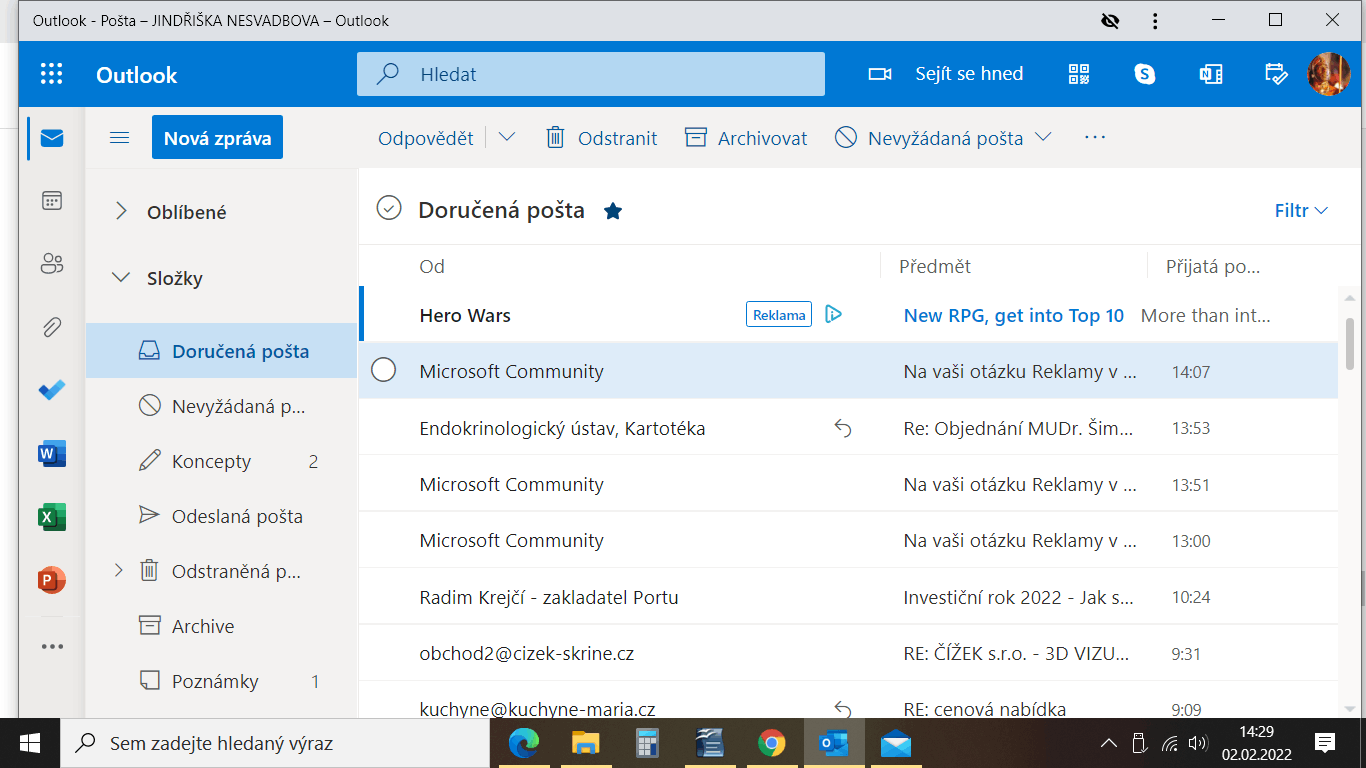Screen dimensions: 1366x768
Task: Open the Odeslaná pošta folder
Action: pos(221,516)
